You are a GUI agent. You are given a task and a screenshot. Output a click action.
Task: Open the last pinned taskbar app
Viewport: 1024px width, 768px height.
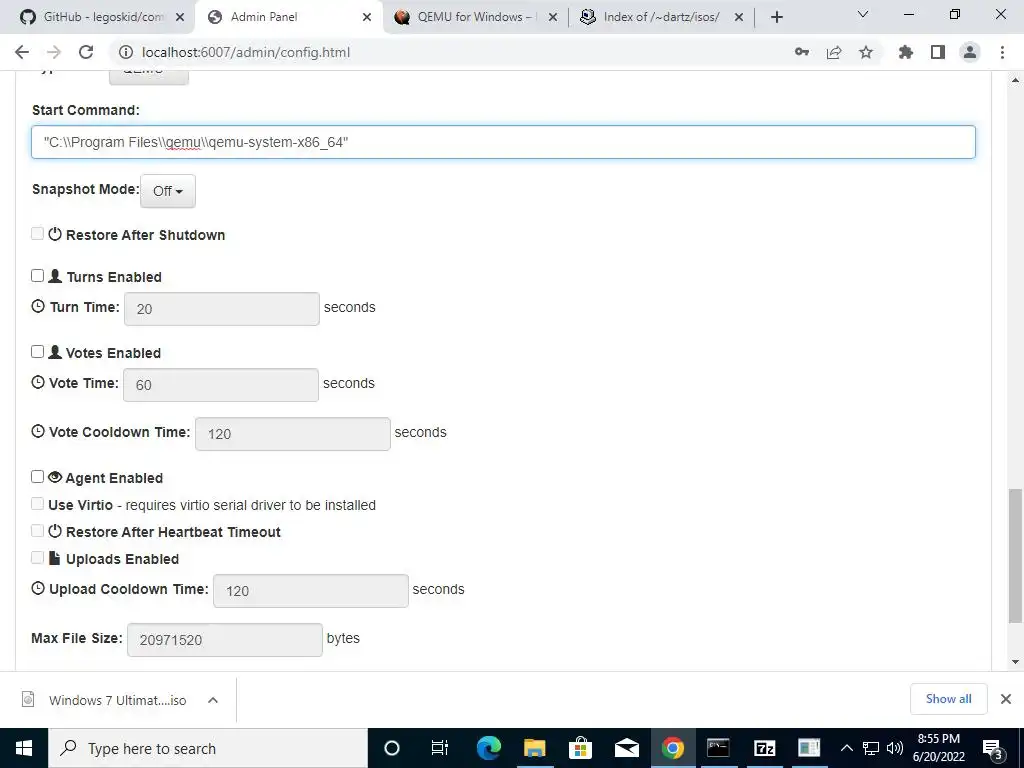click(809, 748)
